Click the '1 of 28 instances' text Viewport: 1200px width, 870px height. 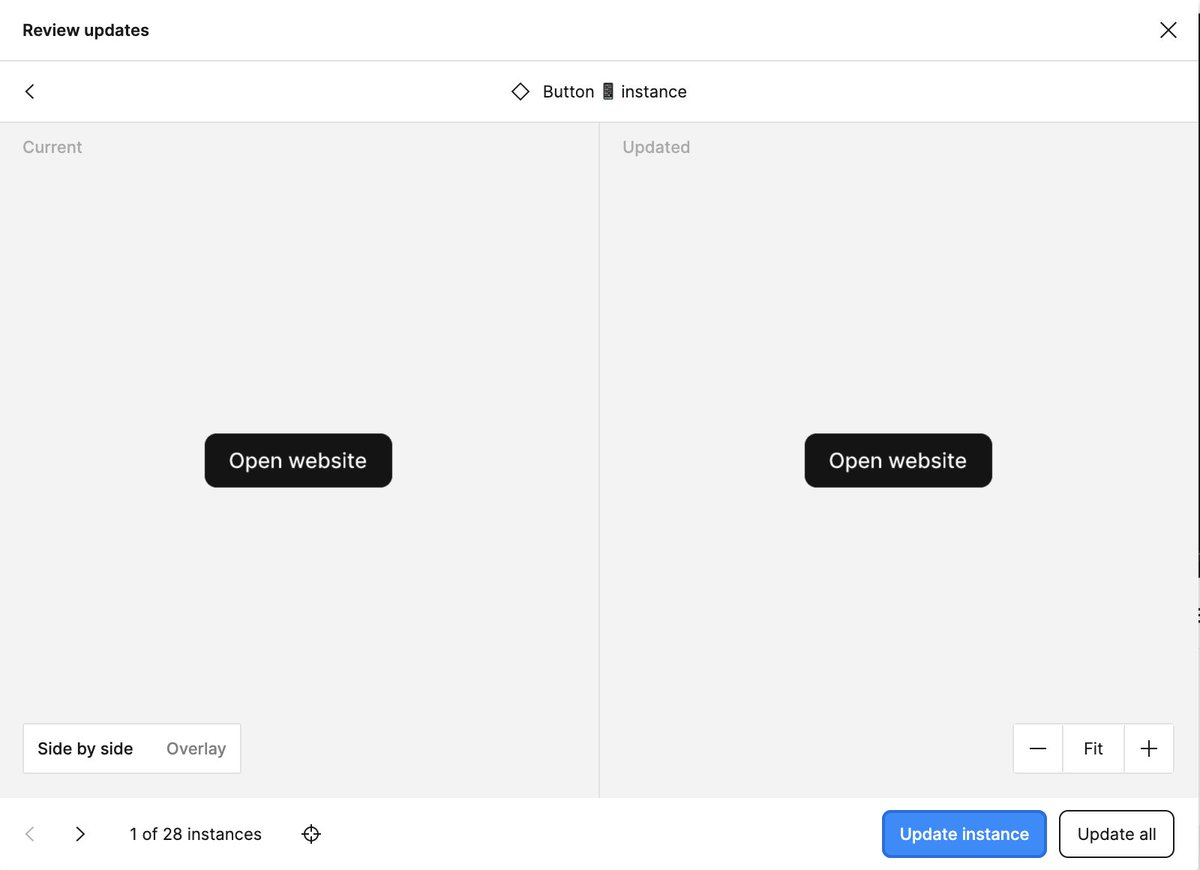click(x=196, y=834)
